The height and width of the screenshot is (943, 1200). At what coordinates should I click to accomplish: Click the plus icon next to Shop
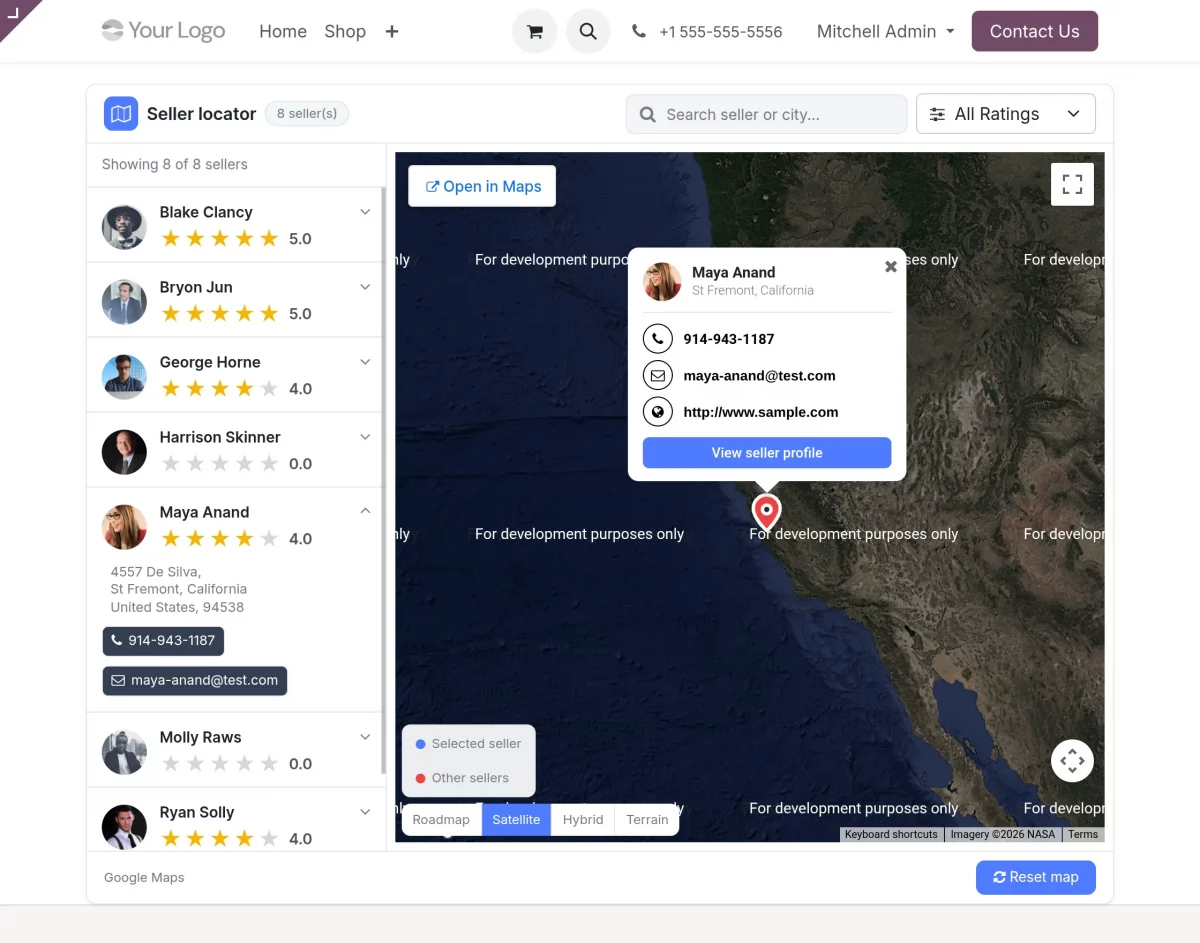coord(392,32)
